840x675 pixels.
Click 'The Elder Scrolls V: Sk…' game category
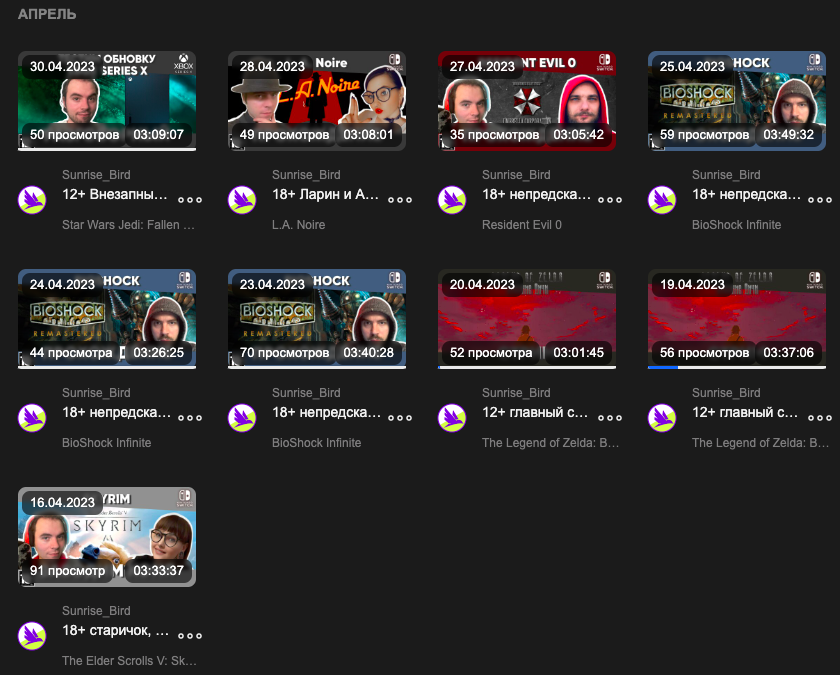[129, 661]
